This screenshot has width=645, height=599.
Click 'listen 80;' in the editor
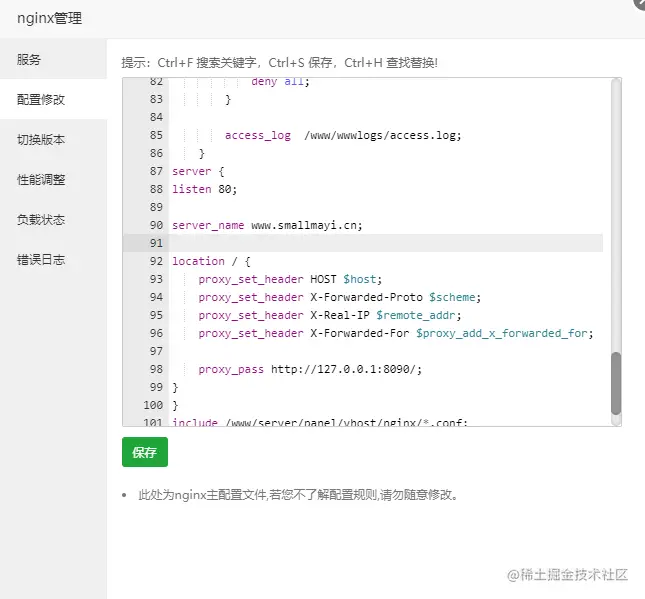(204, 189)
